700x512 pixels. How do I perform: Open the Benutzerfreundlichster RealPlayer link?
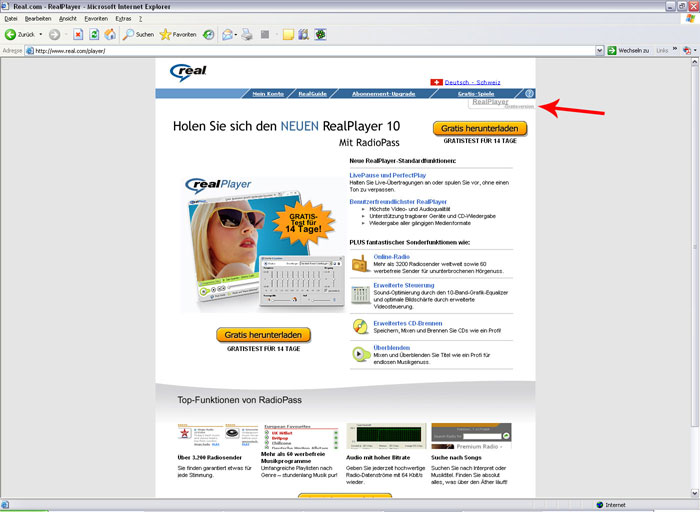[x=398, y=202]
